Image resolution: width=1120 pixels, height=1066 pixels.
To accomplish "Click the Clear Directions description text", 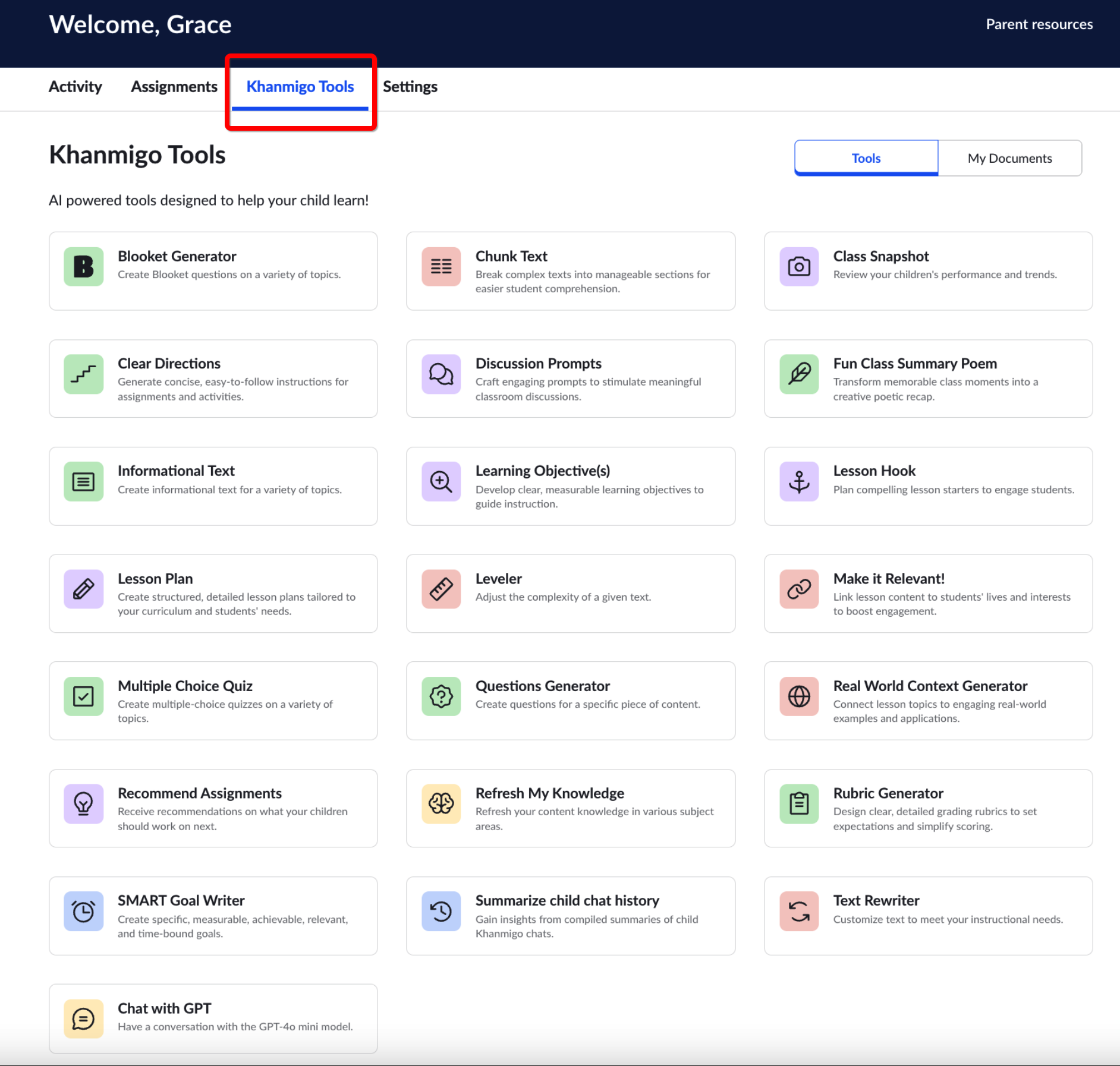I will pyautogui.click(x=233, y=389).
